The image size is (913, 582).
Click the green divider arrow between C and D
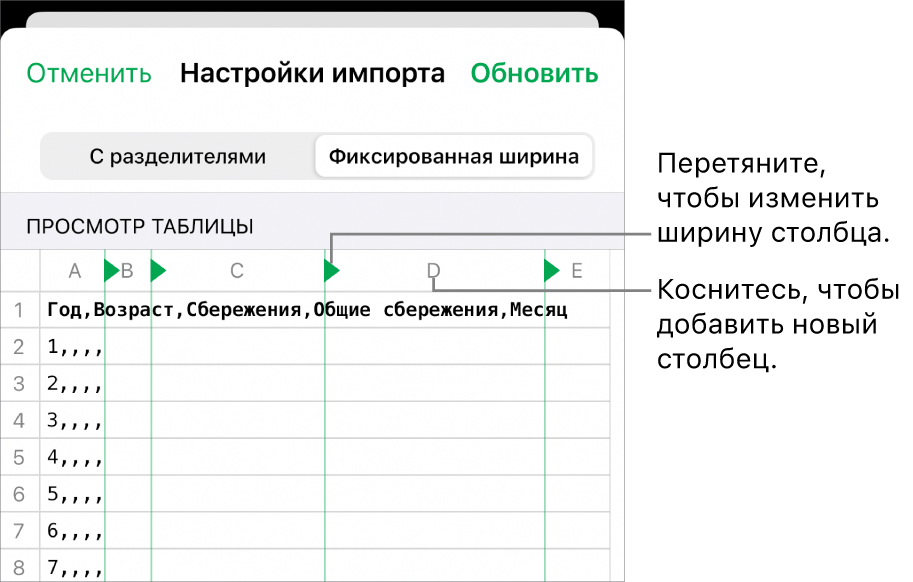[x=331, y=271]
